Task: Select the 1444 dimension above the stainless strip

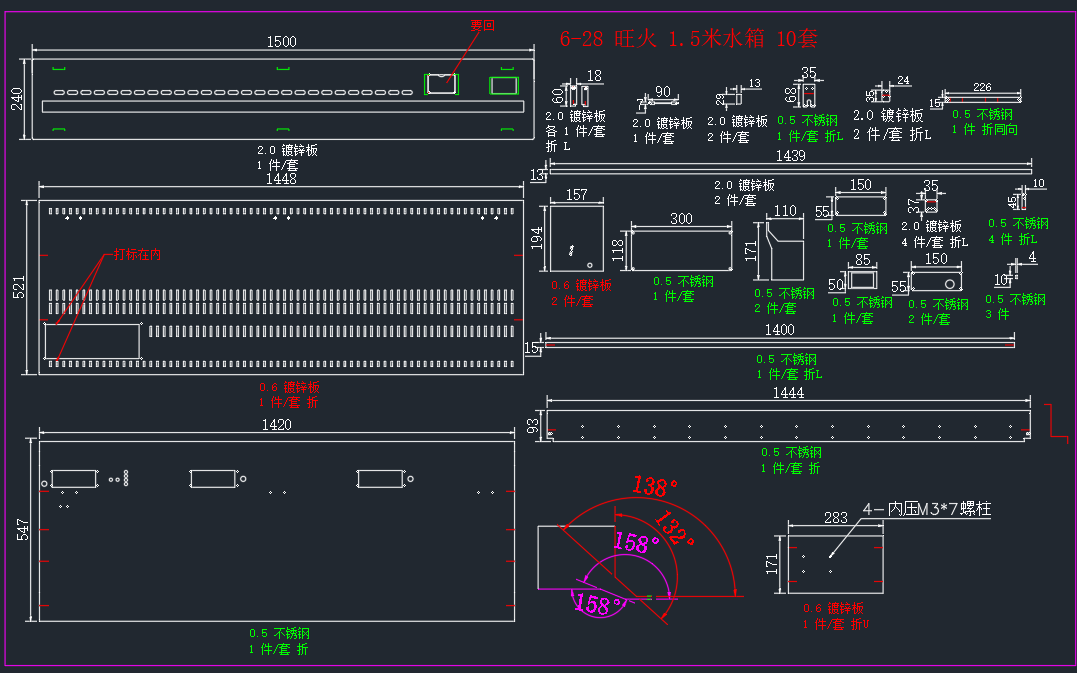Action: pyautogui.click(x=788, y=393)
